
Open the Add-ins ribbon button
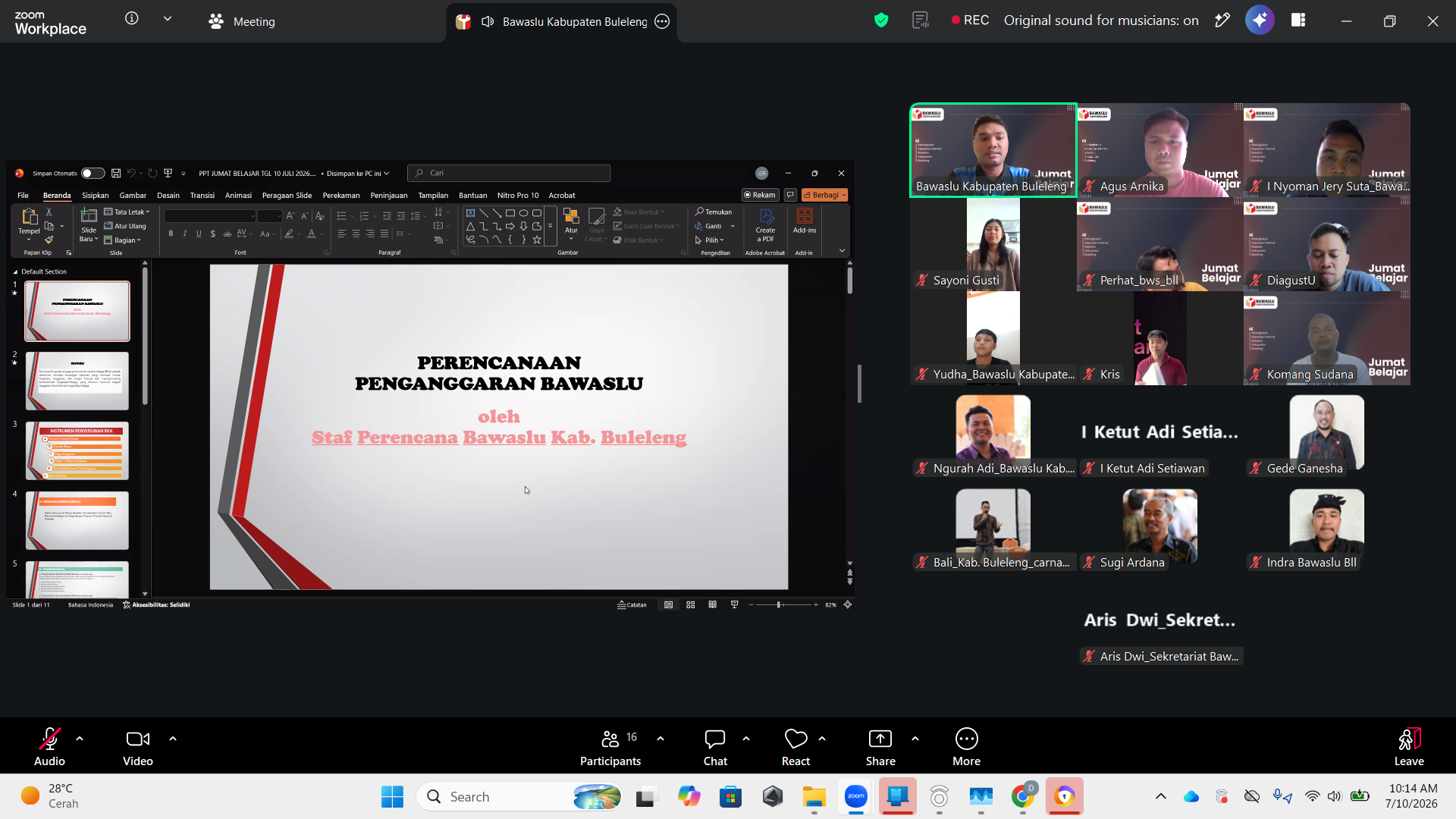click(x=805, y=221)
